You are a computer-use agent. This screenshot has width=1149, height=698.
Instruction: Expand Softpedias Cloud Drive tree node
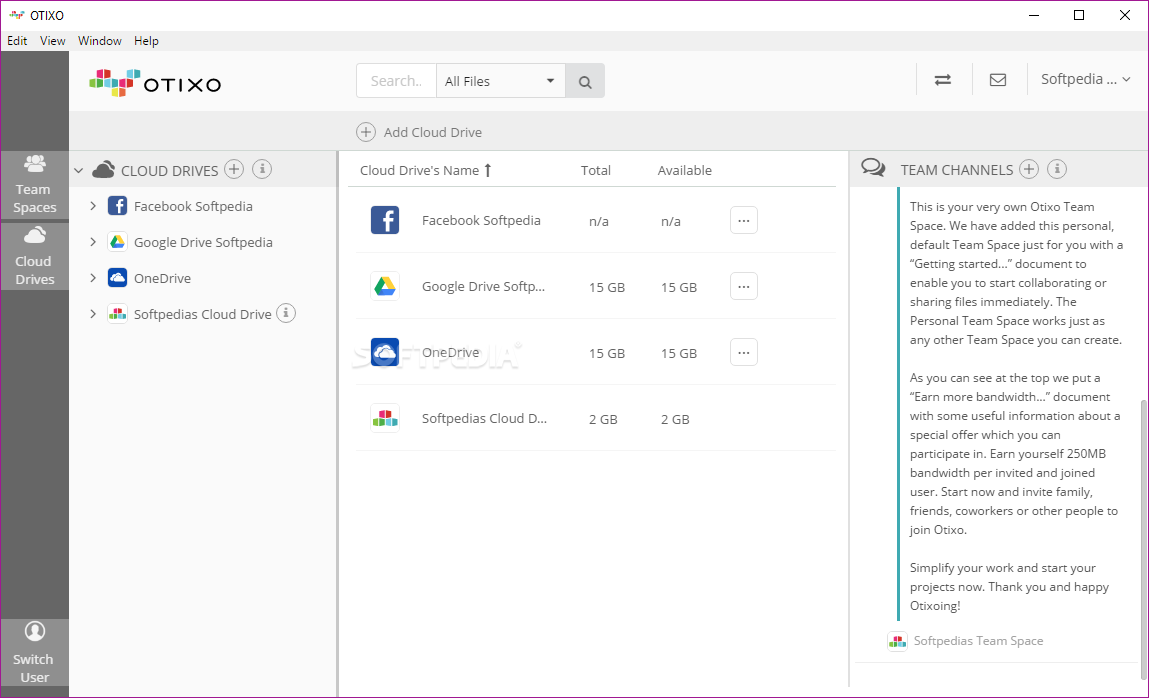pyautogui.click(x=93, y=313)
